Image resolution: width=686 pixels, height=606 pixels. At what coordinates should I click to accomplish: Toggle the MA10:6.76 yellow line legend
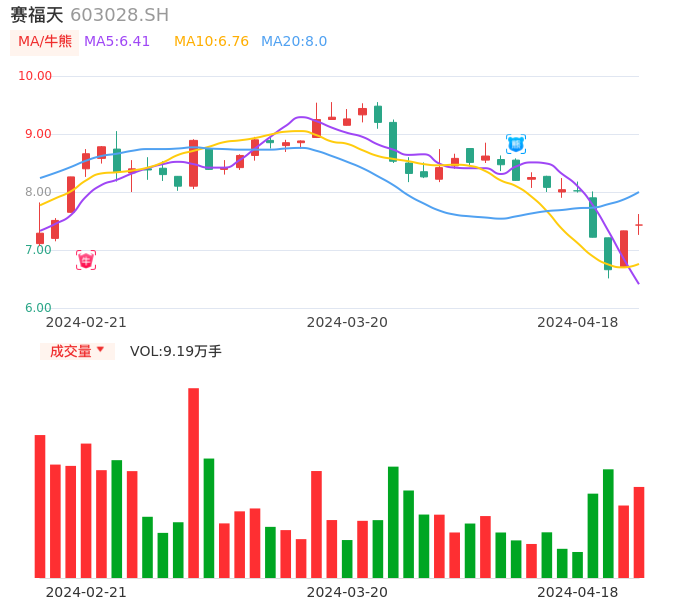coord(211,42)
